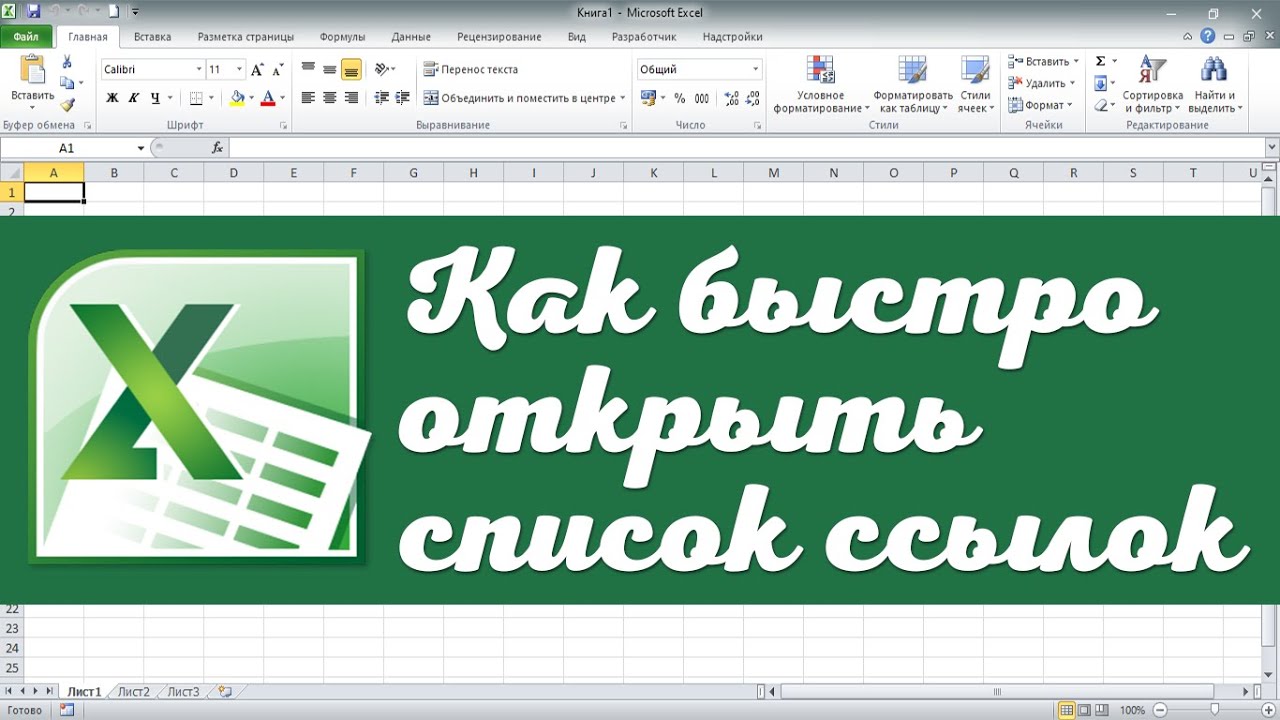Screen dimensions: 1280x720
Task: Select the Лист3 sheet tab
Action: [x=183, y=691]
